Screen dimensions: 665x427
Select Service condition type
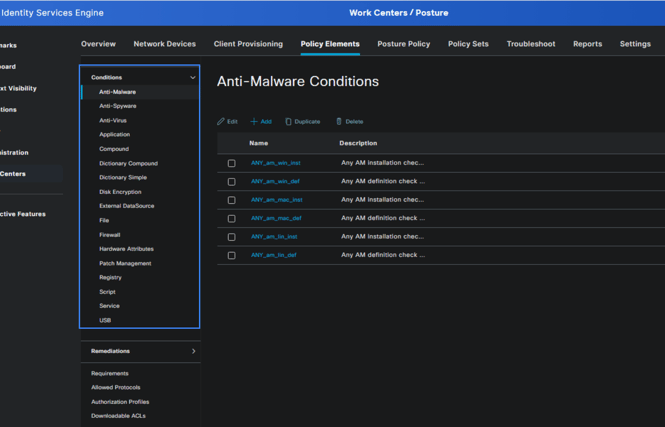pos(109,306)
